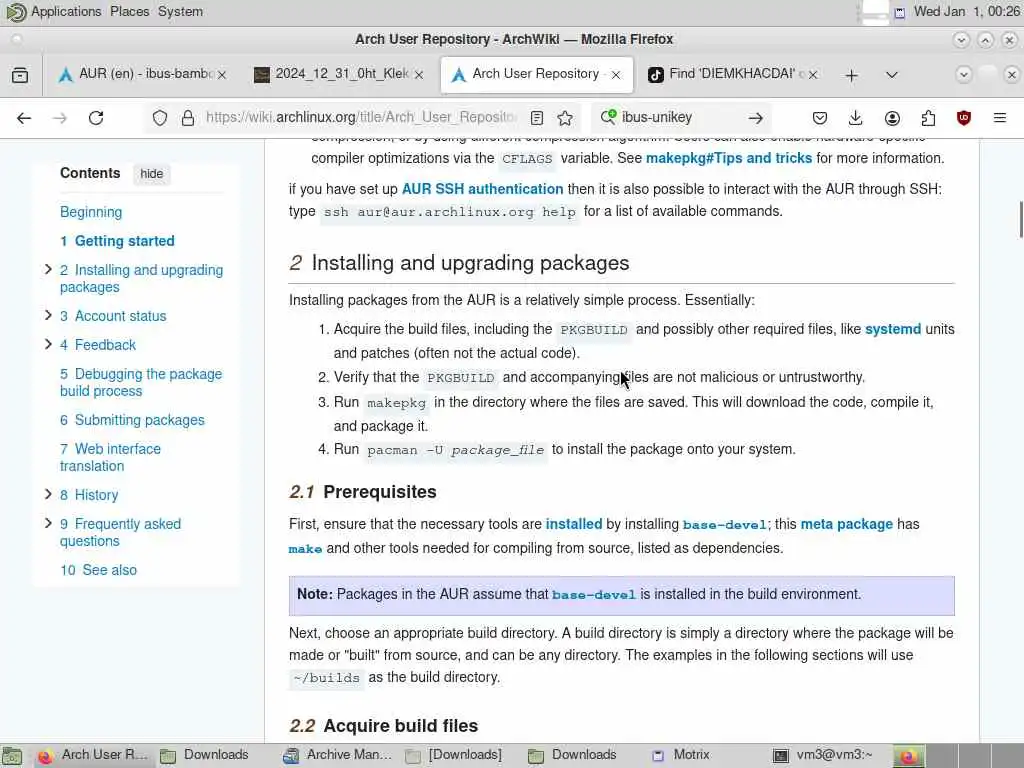Open the MATE logo icon in top panel

15,12
